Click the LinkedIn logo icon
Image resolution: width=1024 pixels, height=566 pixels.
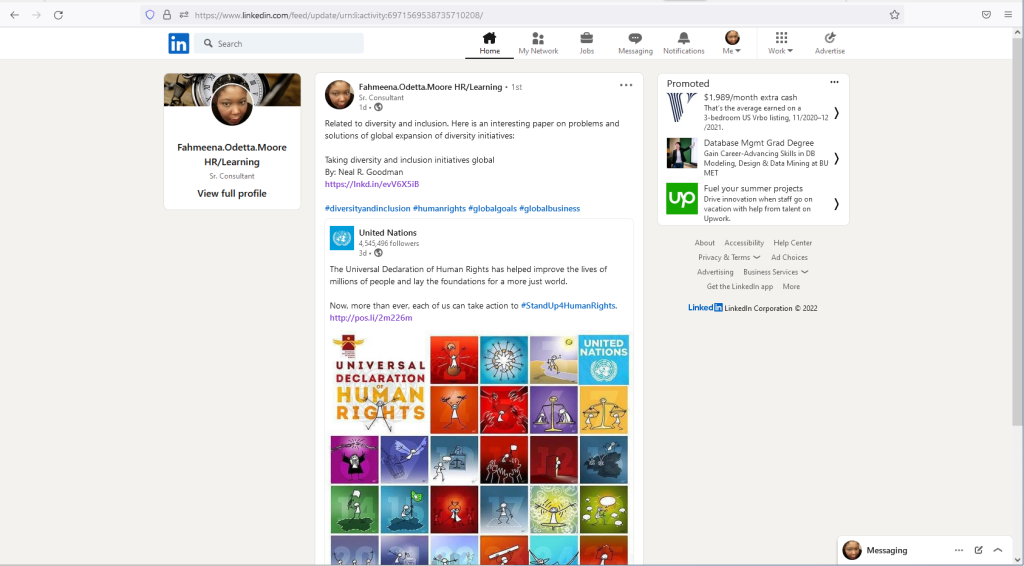[x=178, y=43]
